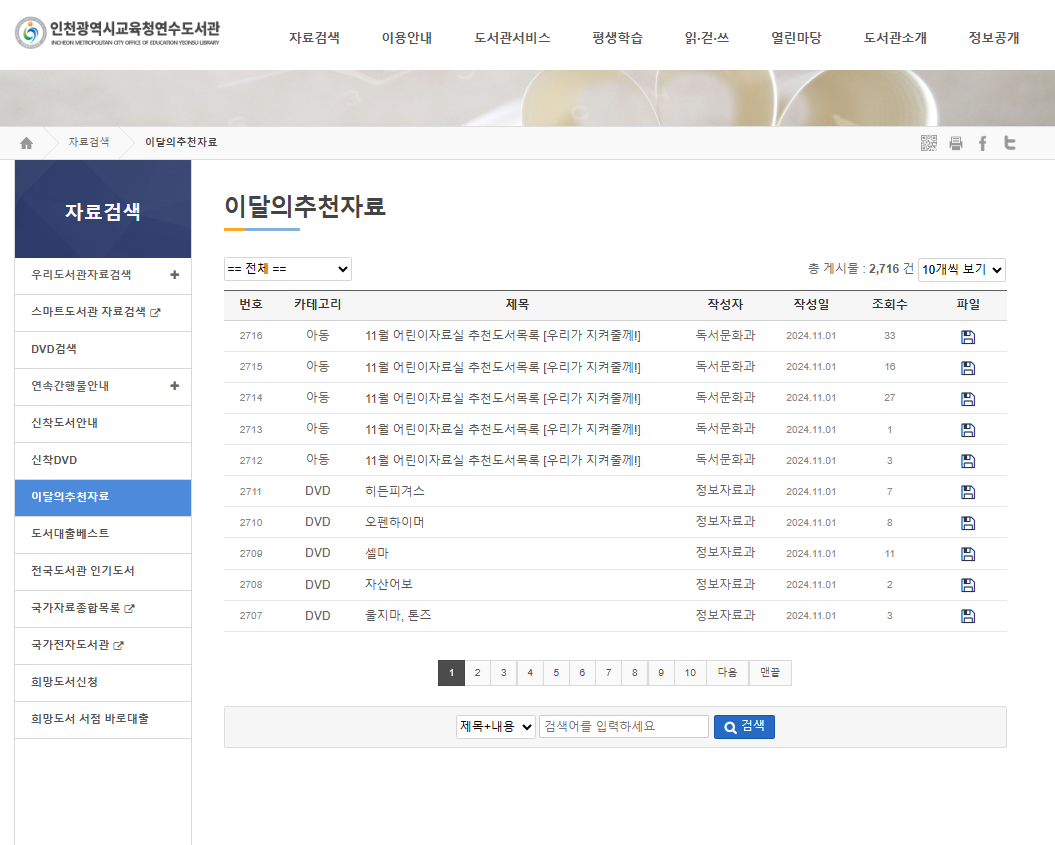This screenshot has width=1055, height=845.
Task: Open the 히든피겨스 post title link
Action: pos(395,491)
